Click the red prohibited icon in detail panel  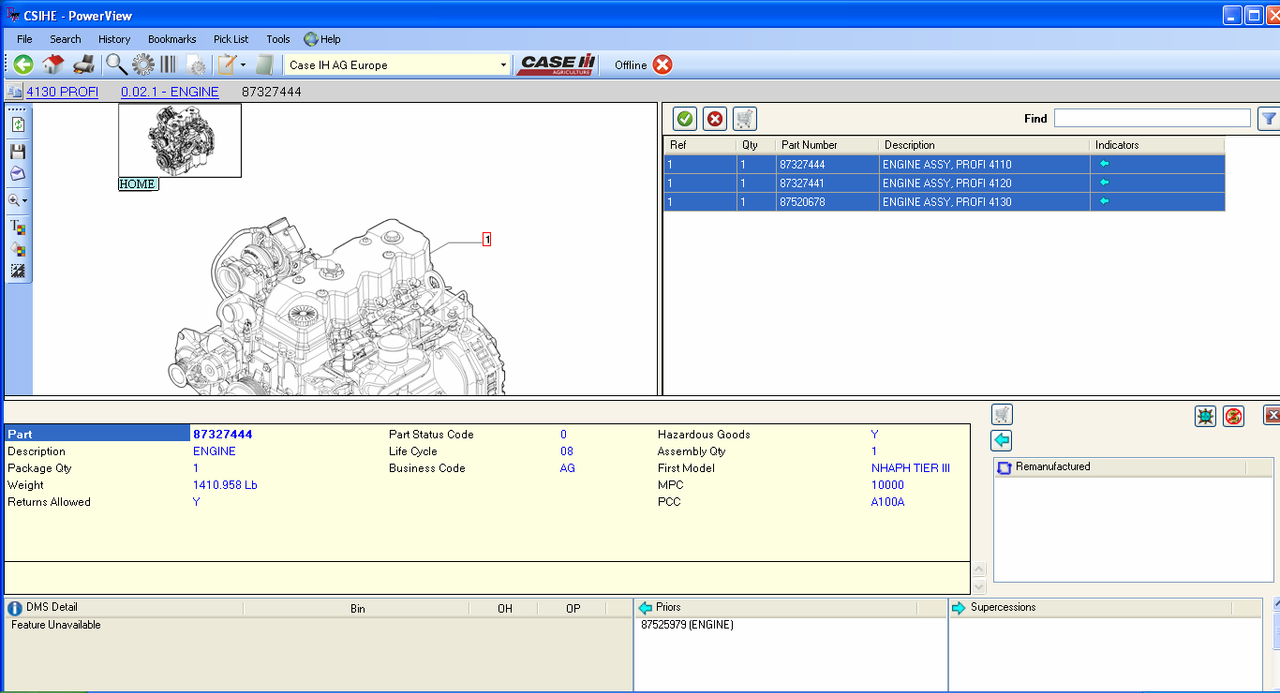coord(1234,416)
